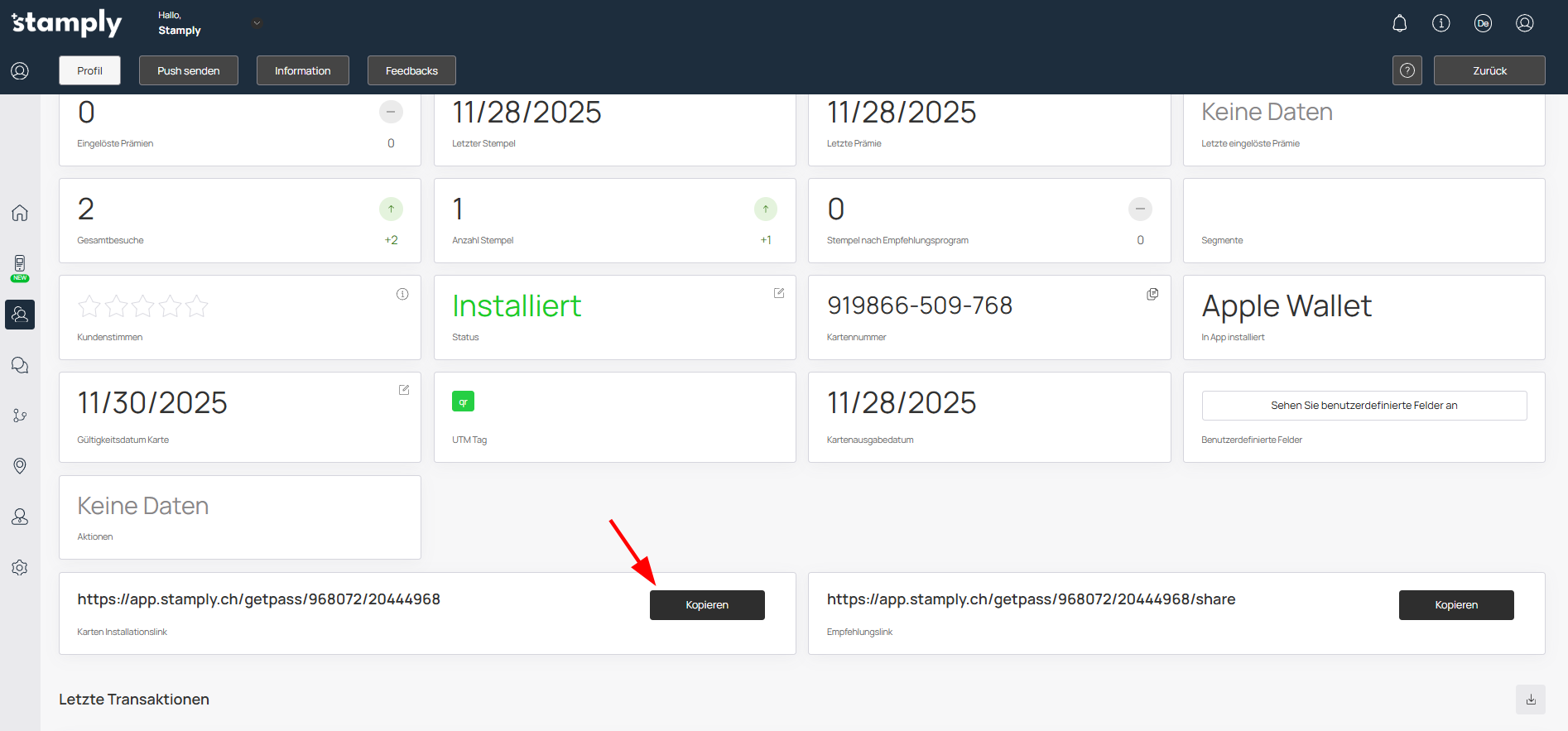Image resolution: width=1568 pixels, height=731 pixels.
Task: Open the Feedbacks tab
Action: (x=411, y=70)
